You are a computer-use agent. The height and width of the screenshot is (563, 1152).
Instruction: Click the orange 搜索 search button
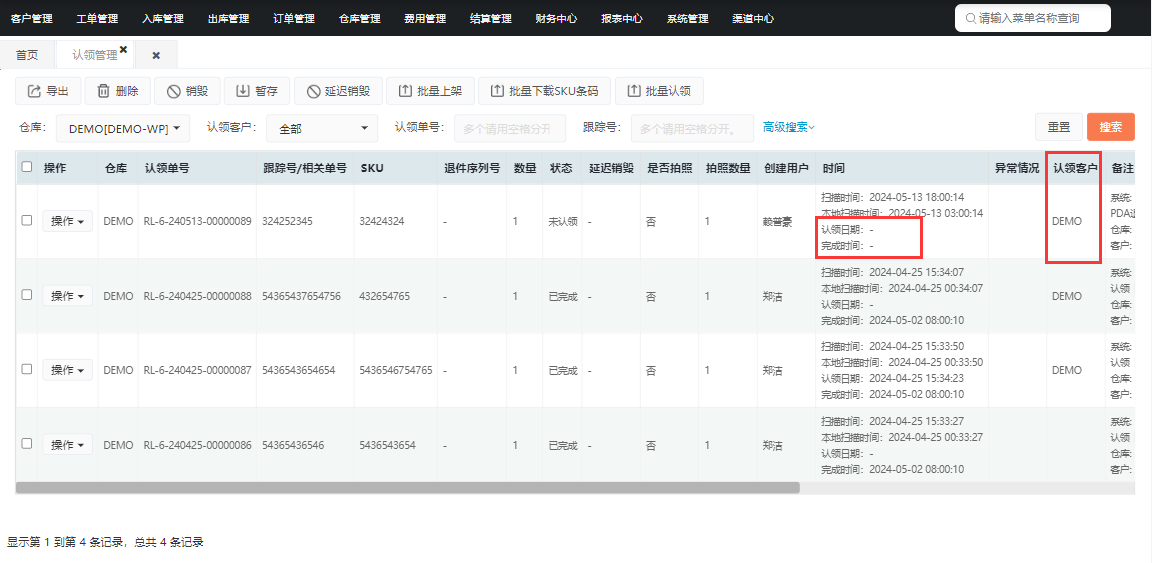pos(1111,127)
